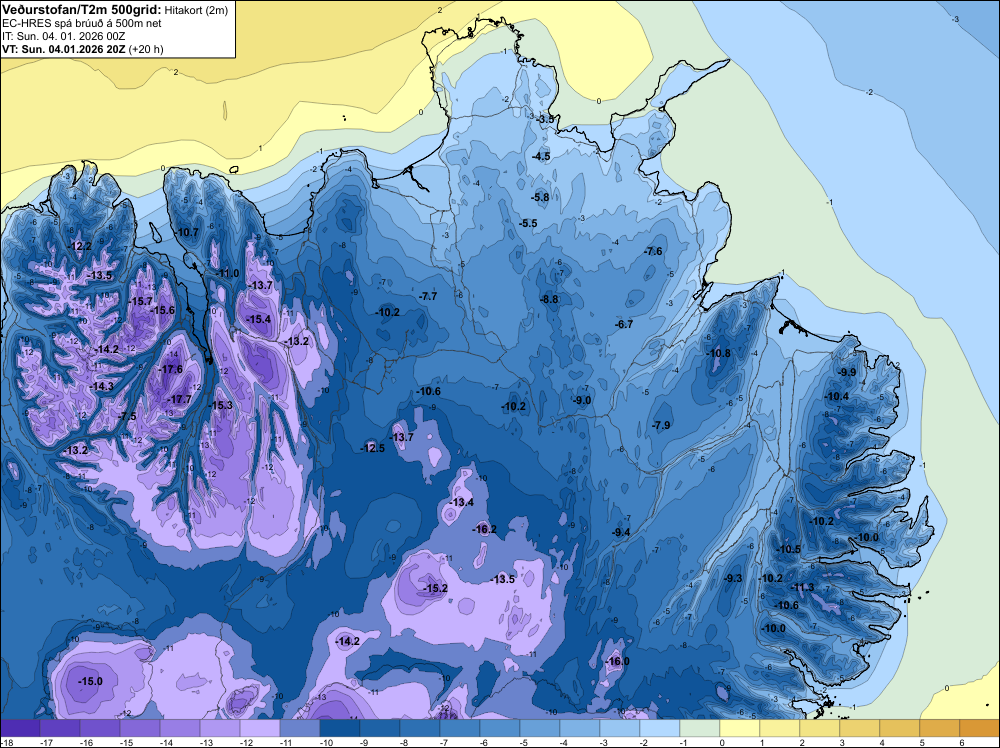
Task: Select the -17.7 temperature reading
Action: click(179, 399)
